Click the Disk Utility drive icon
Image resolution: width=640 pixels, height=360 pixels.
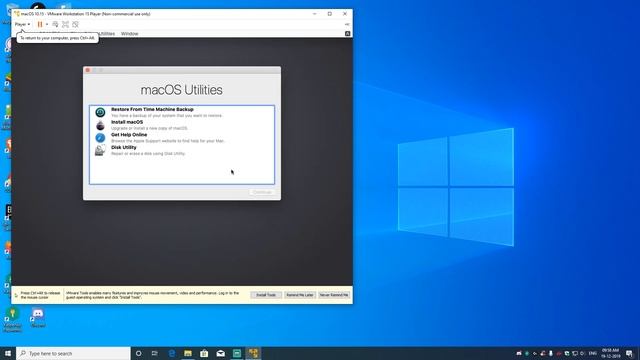(x=100, y=150)
